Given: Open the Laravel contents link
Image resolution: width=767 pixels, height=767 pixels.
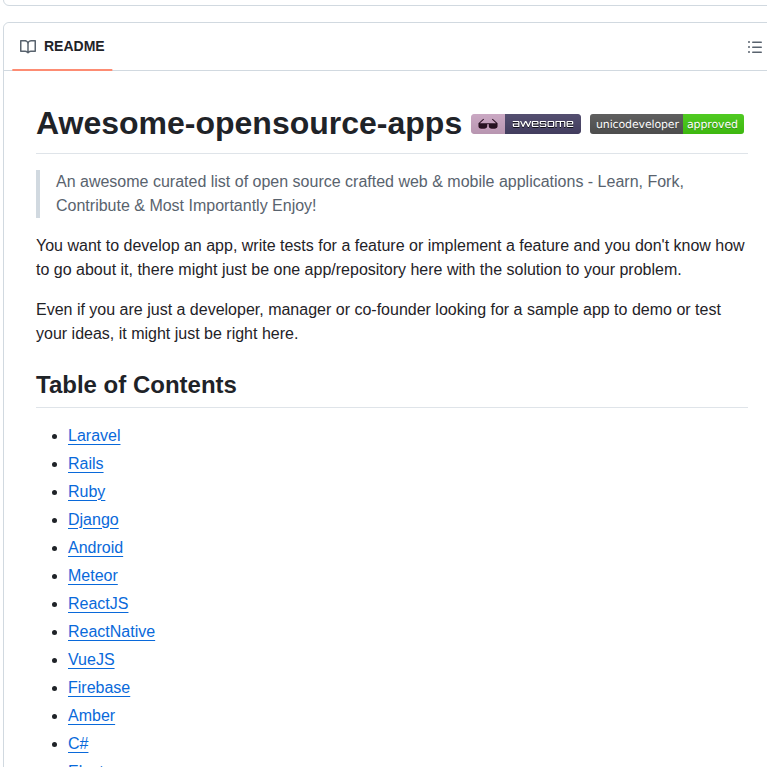Looking at the screenshot, I should pos(94,435).
